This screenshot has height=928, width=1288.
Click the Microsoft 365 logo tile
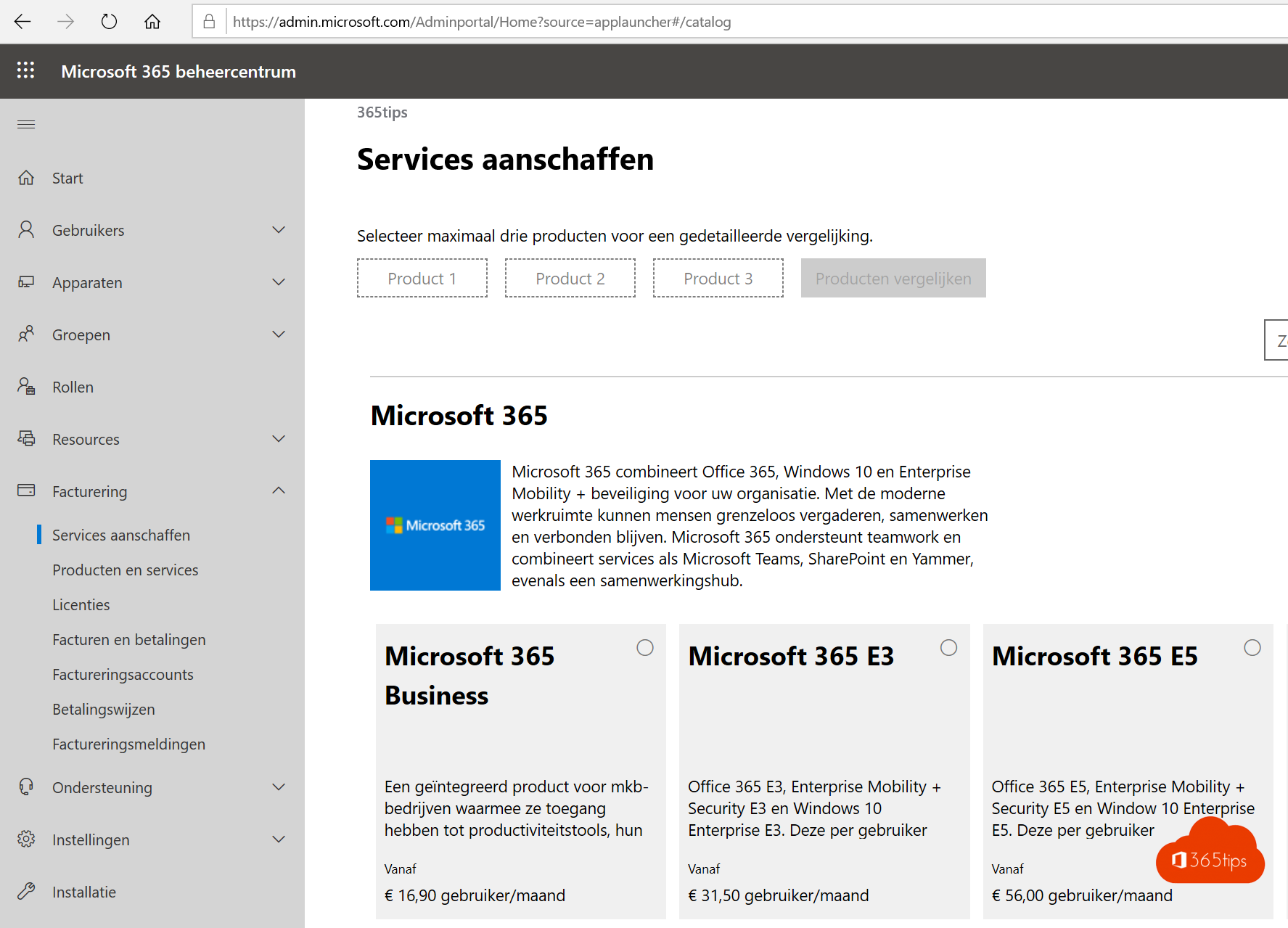click(x=435, y=525)
